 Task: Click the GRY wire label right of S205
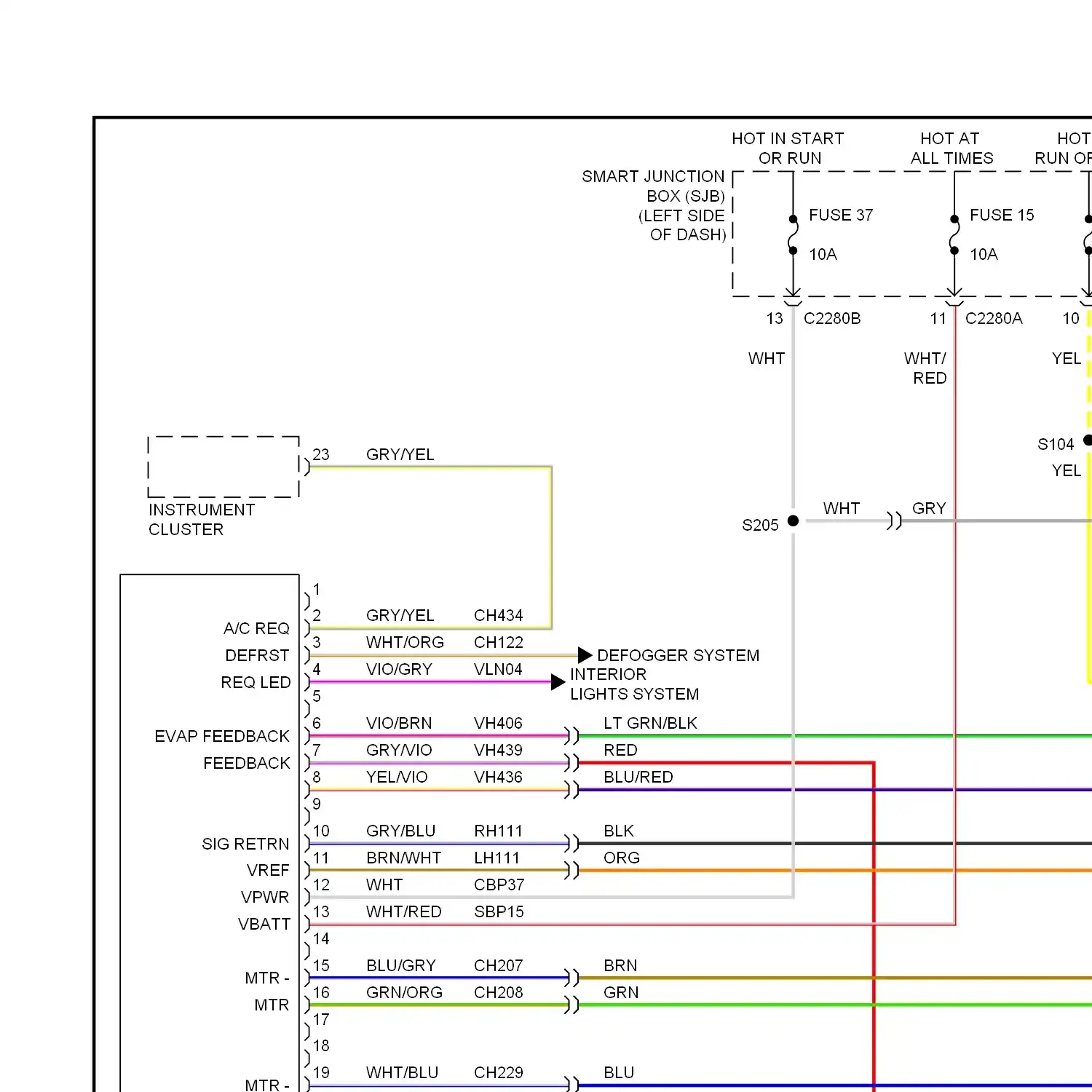[929, 508]
